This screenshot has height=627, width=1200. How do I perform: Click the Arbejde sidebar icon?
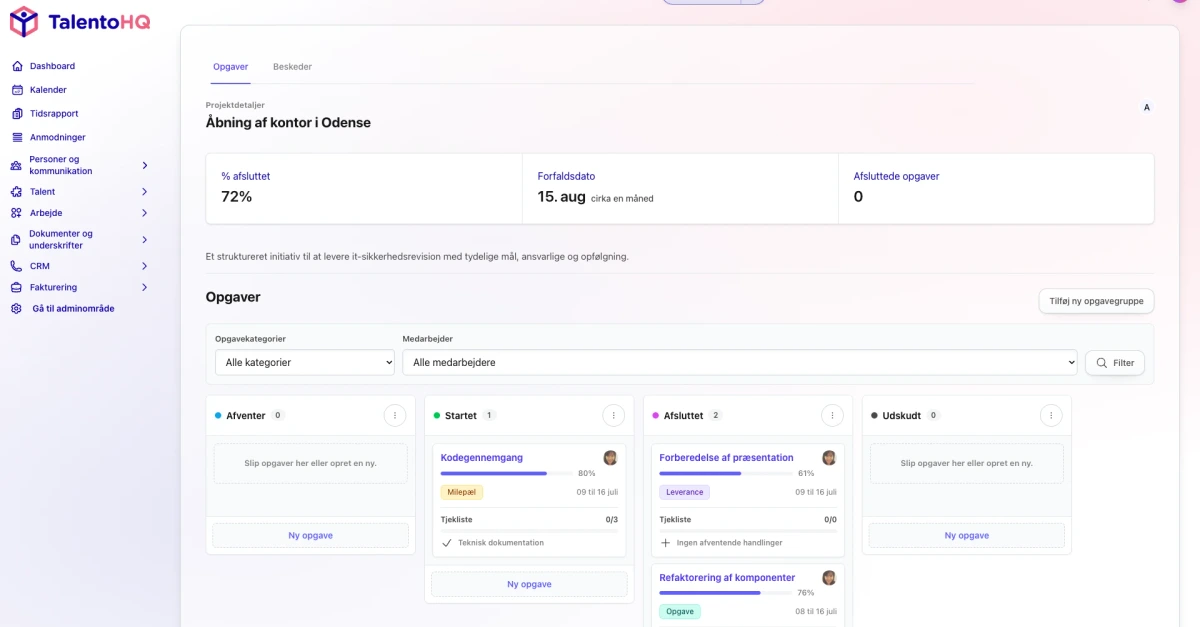click(x=16, y=213)
